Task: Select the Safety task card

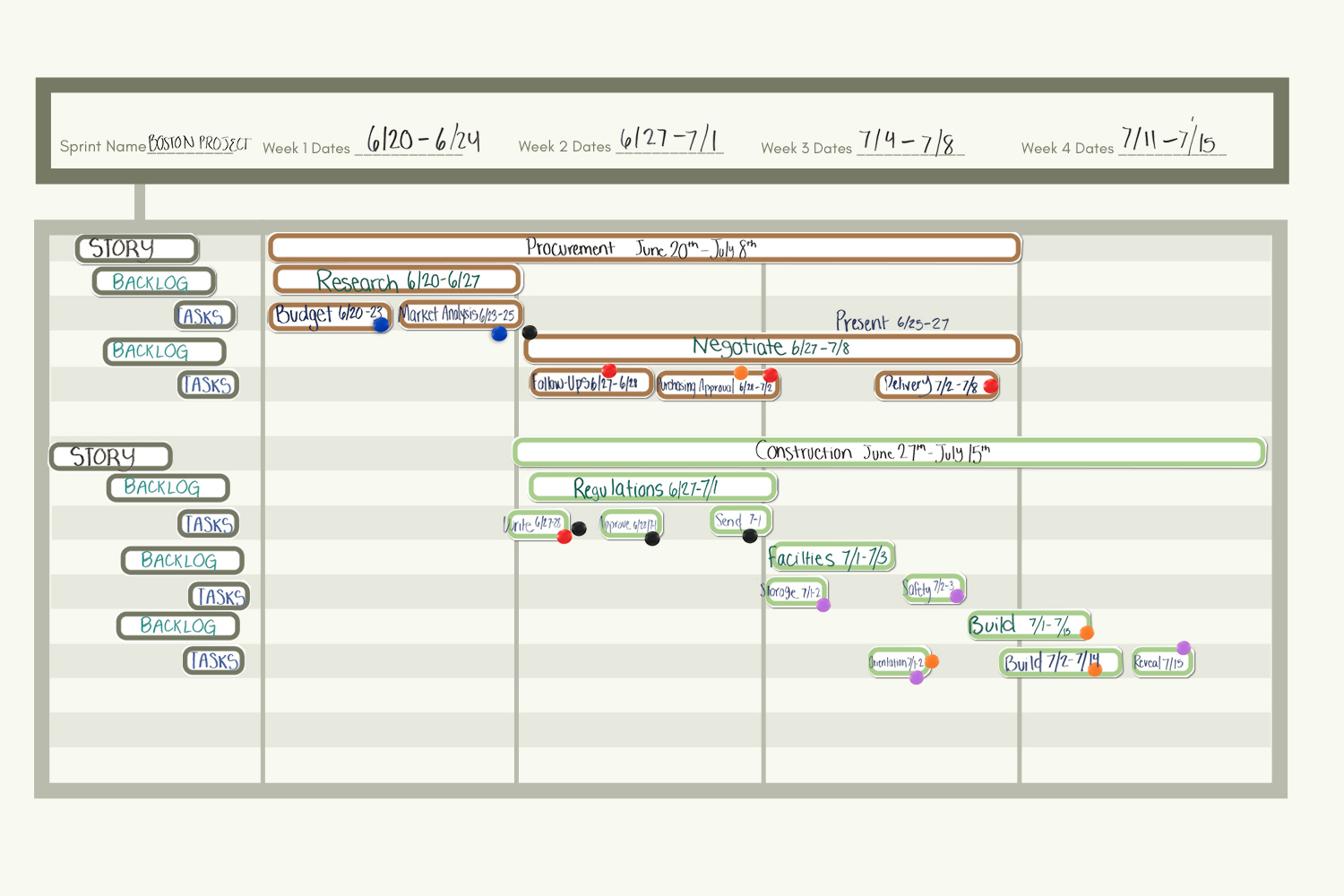Action: [x=934, y=589]
